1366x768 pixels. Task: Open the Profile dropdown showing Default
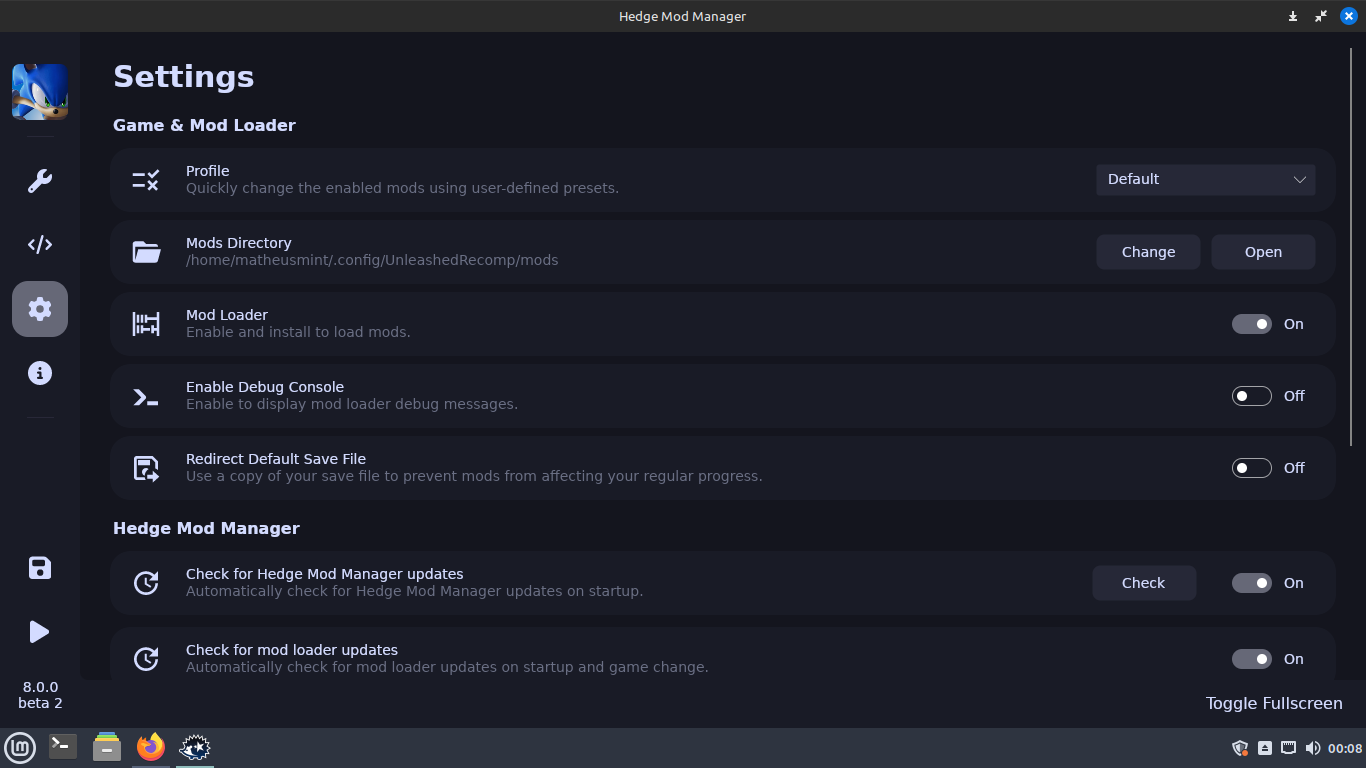pos(1205,180)
